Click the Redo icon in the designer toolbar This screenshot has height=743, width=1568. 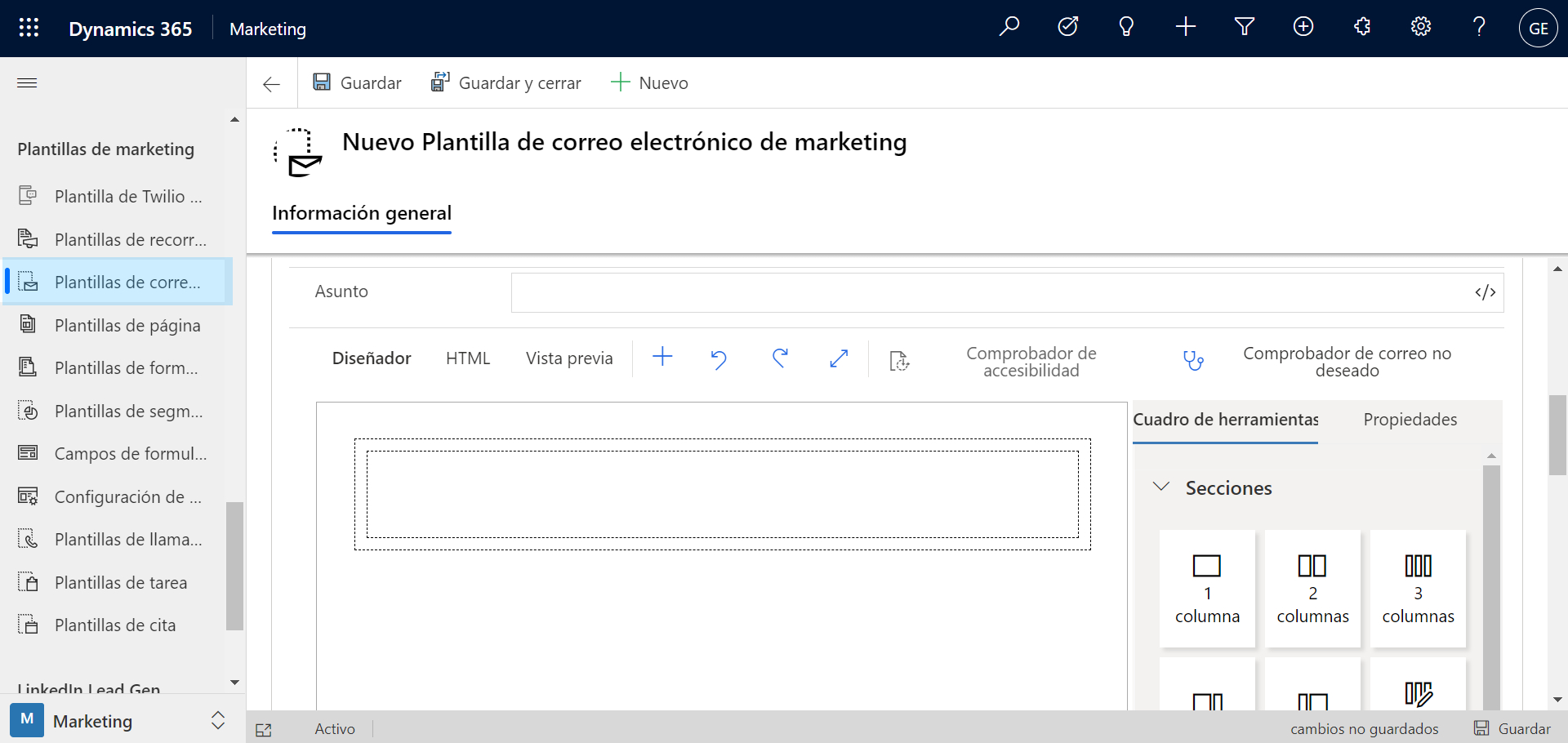tap(780, 358)
